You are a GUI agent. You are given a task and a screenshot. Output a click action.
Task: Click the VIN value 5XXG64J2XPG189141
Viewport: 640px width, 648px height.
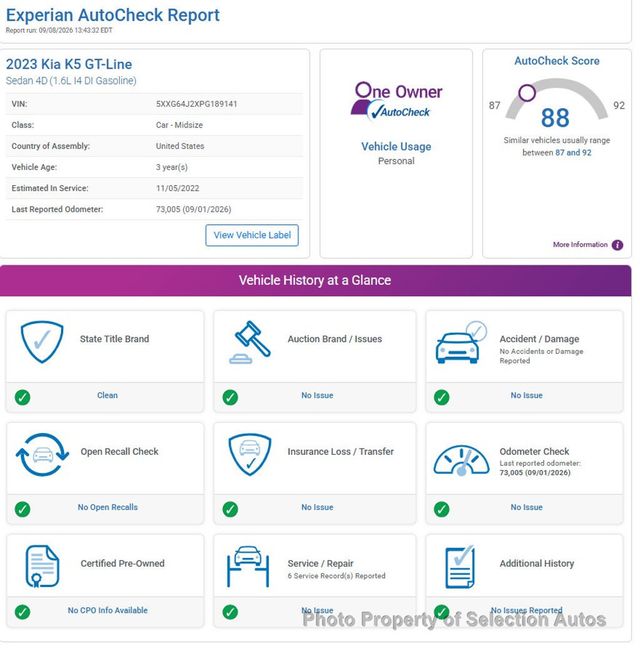(197, 104)
